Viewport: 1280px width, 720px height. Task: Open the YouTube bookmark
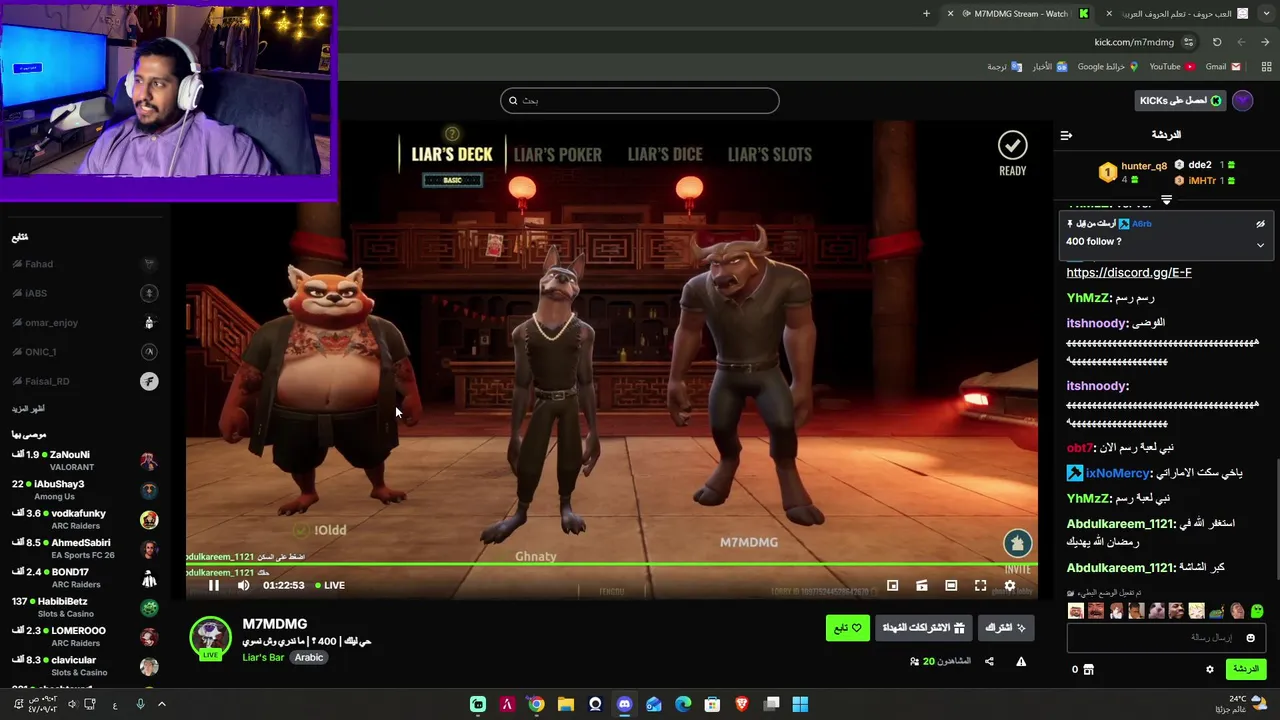point(1171,67)
